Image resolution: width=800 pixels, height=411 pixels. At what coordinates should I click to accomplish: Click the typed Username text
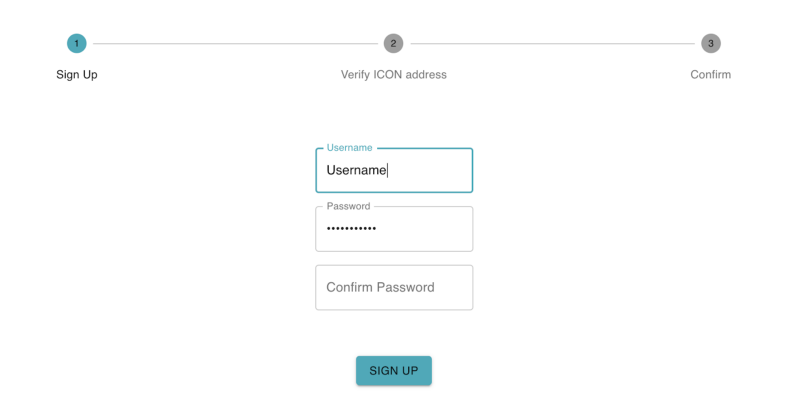tap(356, 171)
